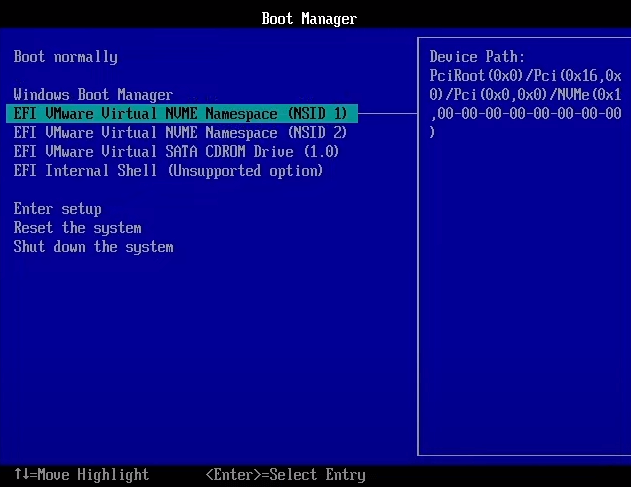Choose Shut down the system
Screen dimensions: 631x487
[x=93, y=247]
